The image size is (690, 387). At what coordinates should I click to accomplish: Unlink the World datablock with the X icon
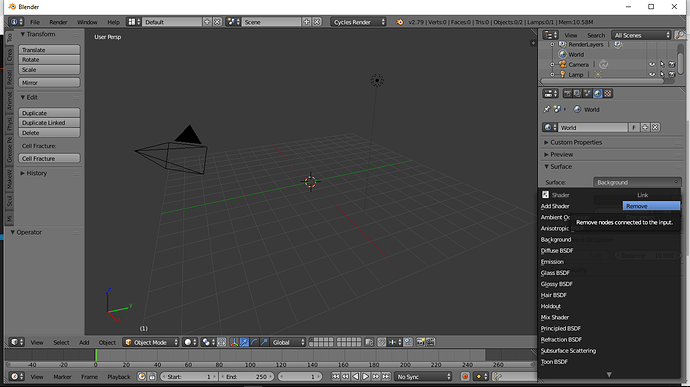[655, 128]
